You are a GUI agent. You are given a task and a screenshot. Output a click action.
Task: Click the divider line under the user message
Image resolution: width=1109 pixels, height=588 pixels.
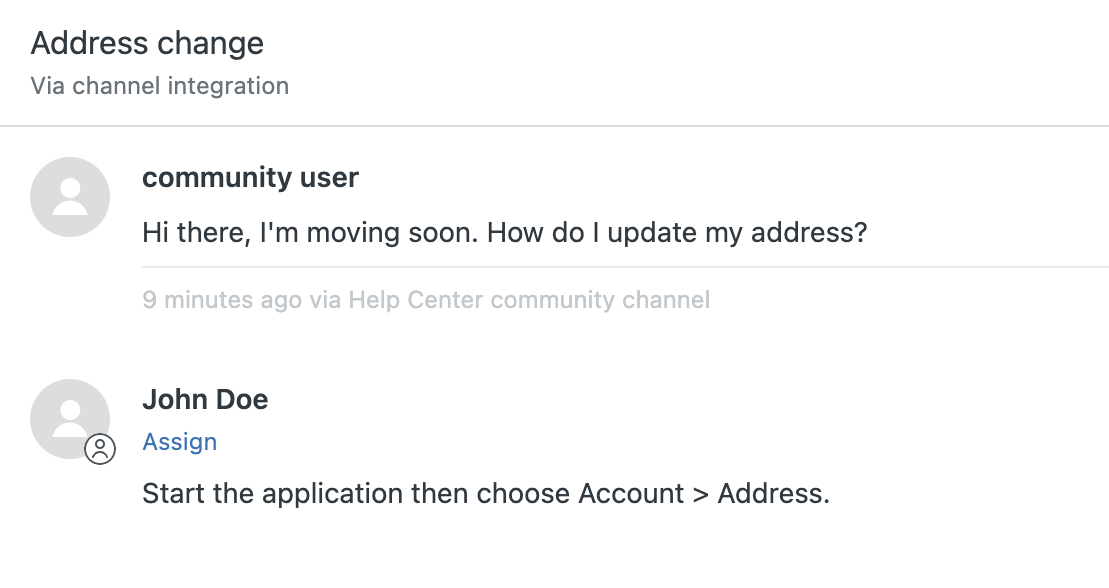pos(625,267)
